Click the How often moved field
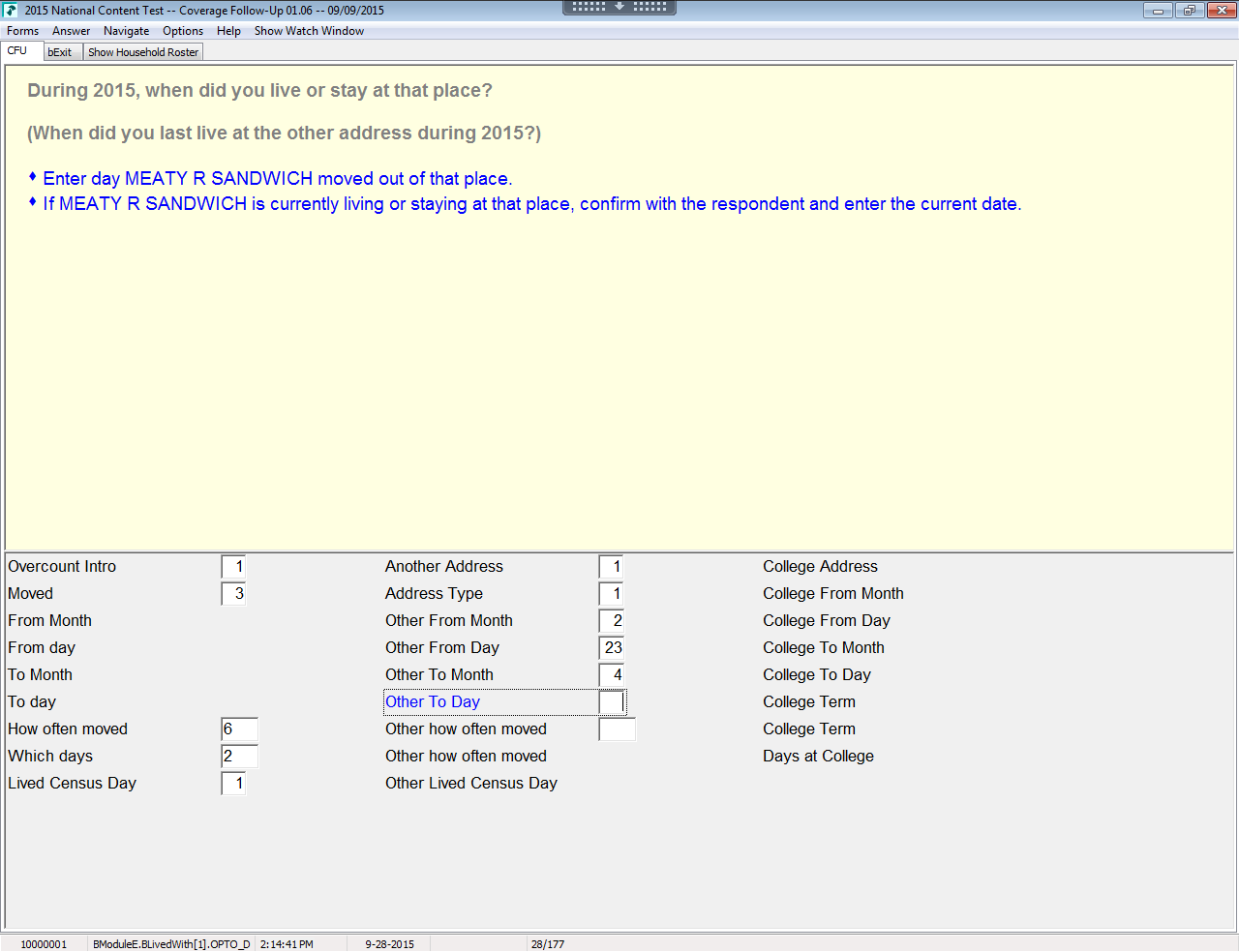 point(239,729)
